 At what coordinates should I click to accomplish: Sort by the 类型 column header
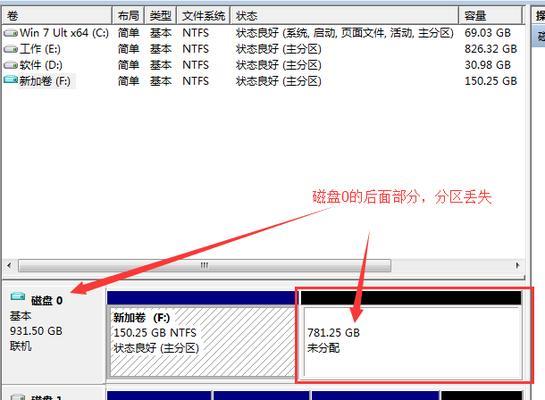[161, 16]
